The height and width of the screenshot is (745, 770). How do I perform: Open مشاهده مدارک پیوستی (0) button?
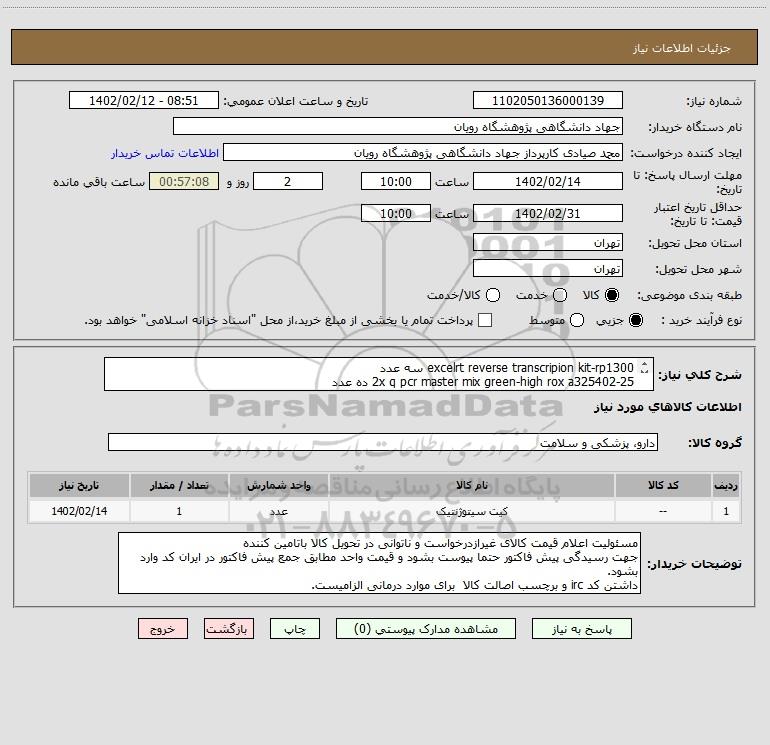426,629
